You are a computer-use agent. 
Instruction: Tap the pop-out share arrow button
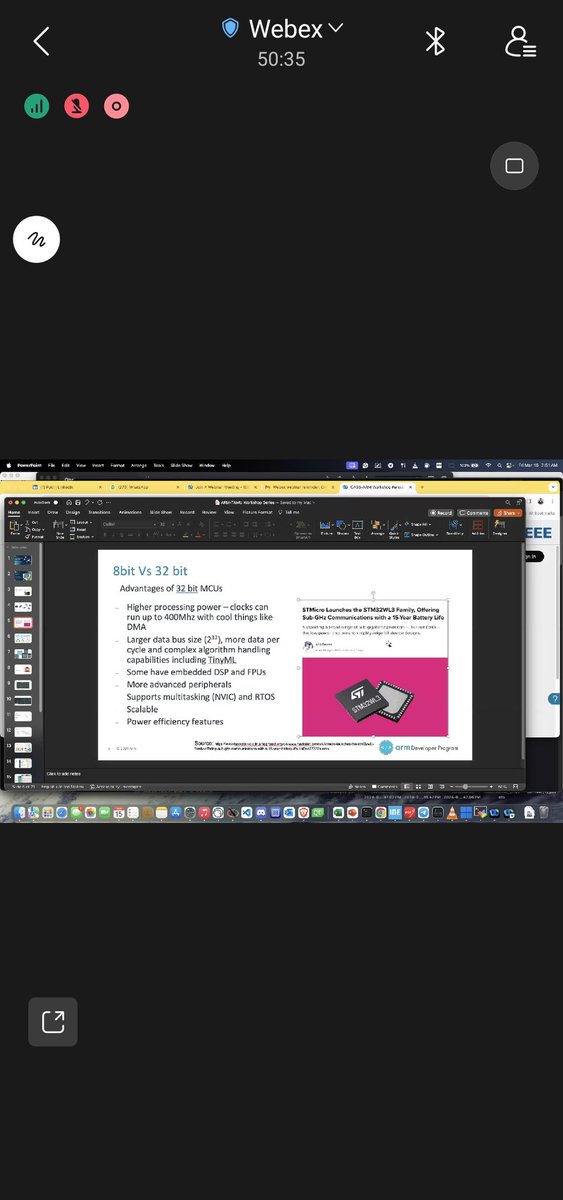click(53, 1021)
